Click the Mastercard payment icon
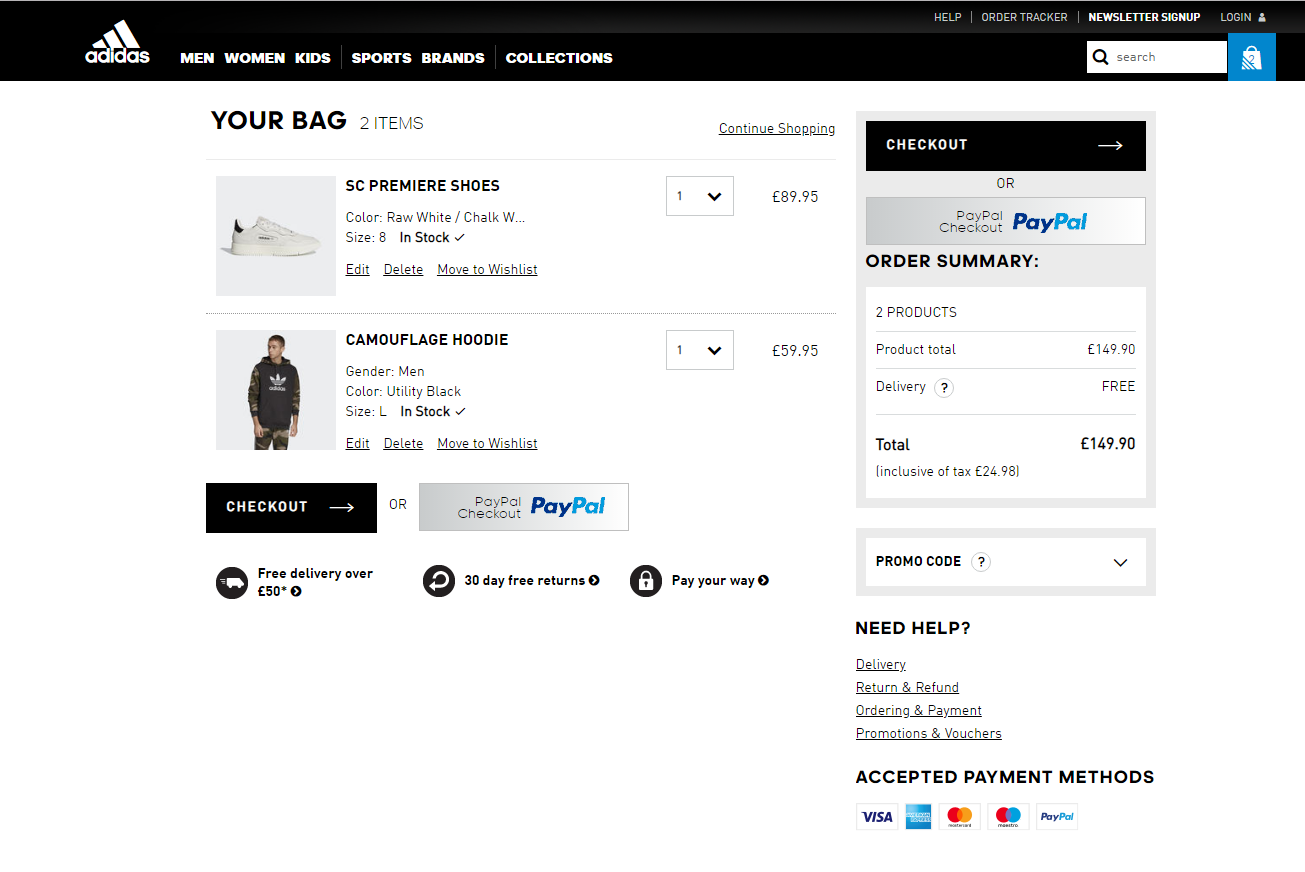This screenshot has height=872, width=1305. tap(960, 817)
